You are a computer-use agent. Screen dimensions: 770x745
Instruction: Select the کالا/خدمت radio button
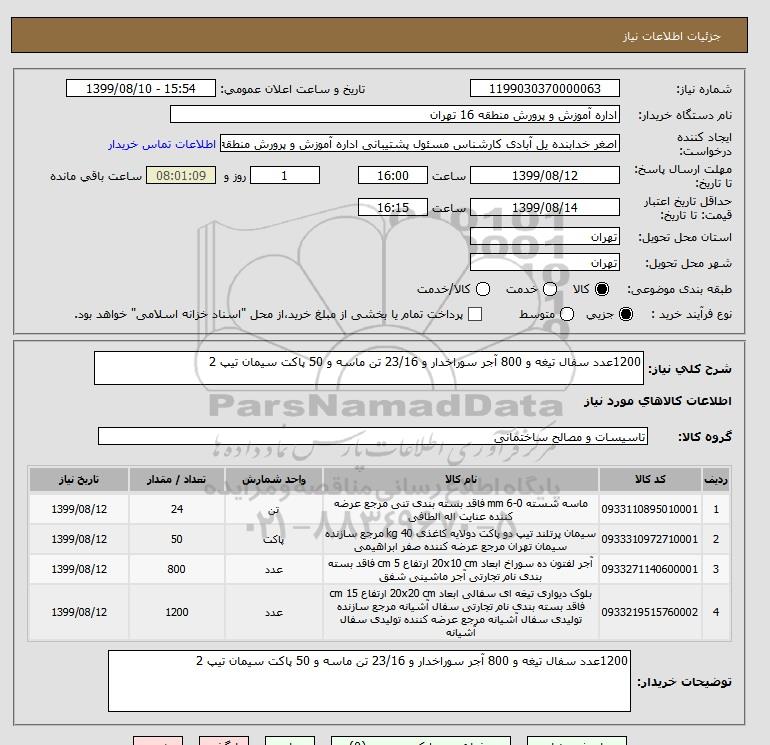(x=483, y=289)
